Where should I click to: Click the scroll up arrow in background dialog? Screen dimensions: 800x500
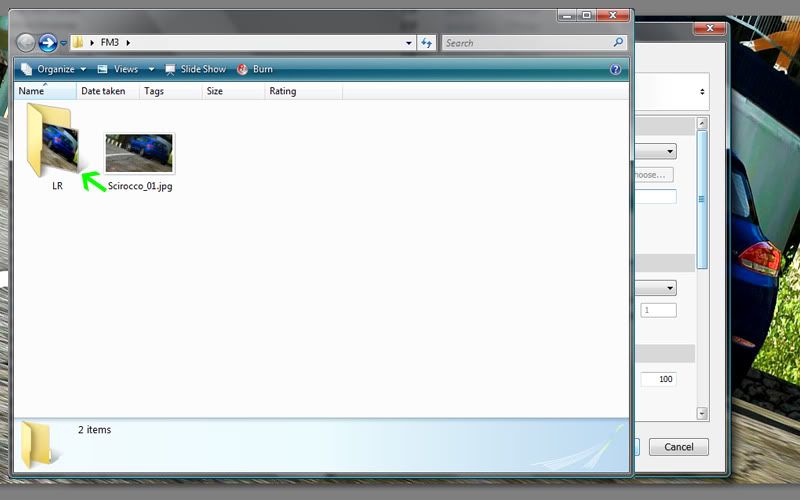click(702, 123)
